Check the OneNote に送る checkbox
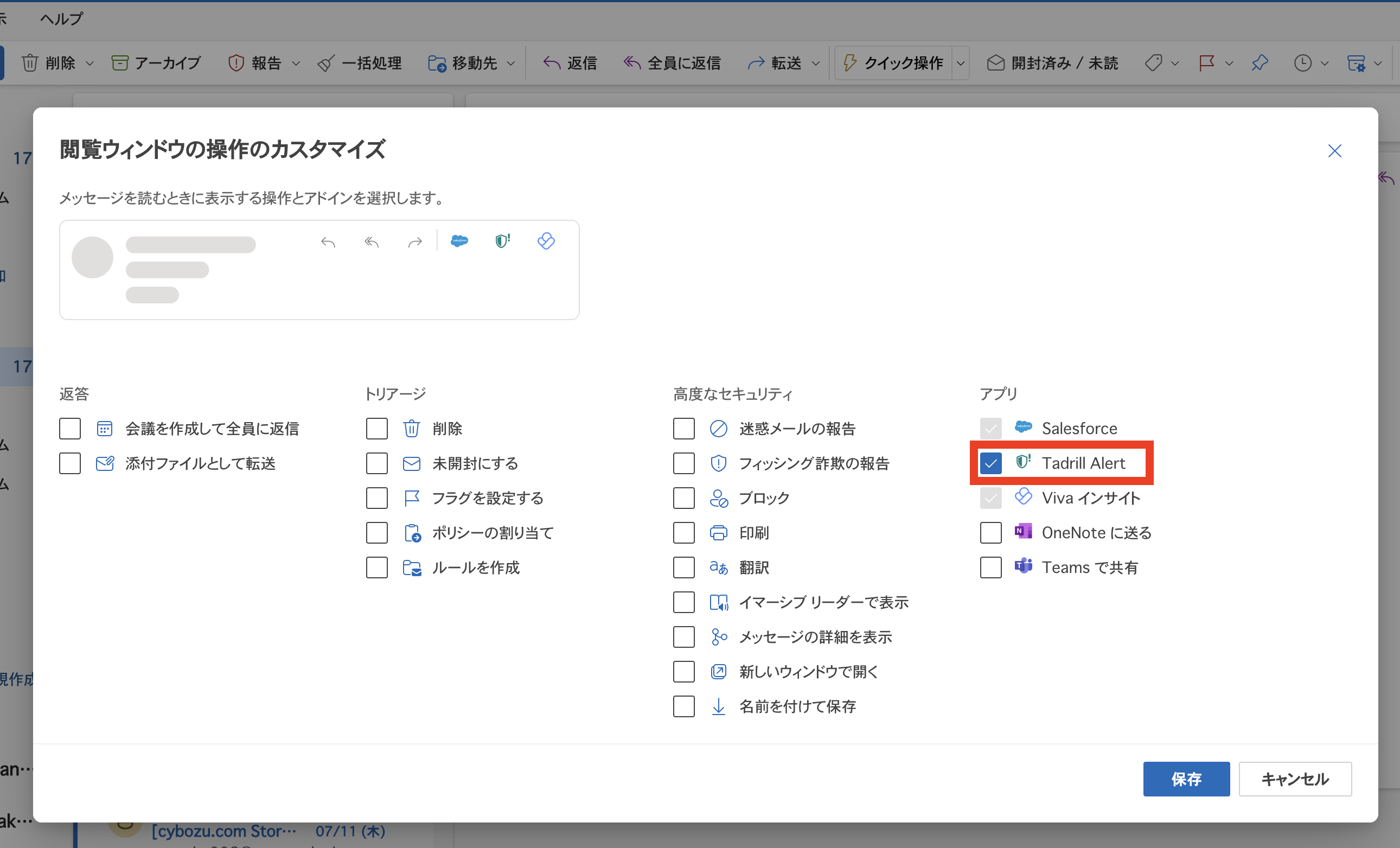Screen dimensions: 1400x848 (990, 533)
